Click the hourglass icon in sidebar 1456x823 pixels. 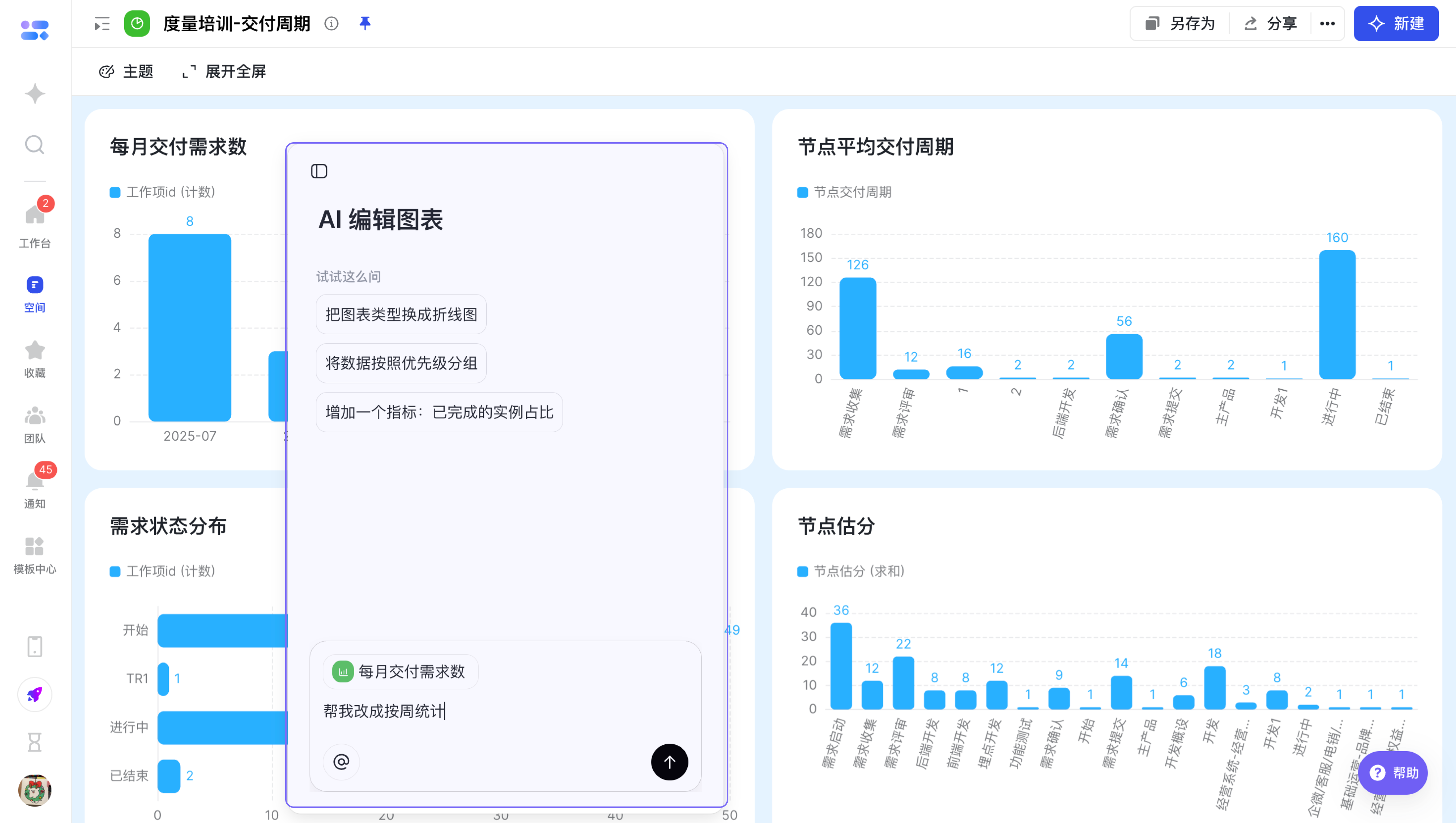point(34,741)
